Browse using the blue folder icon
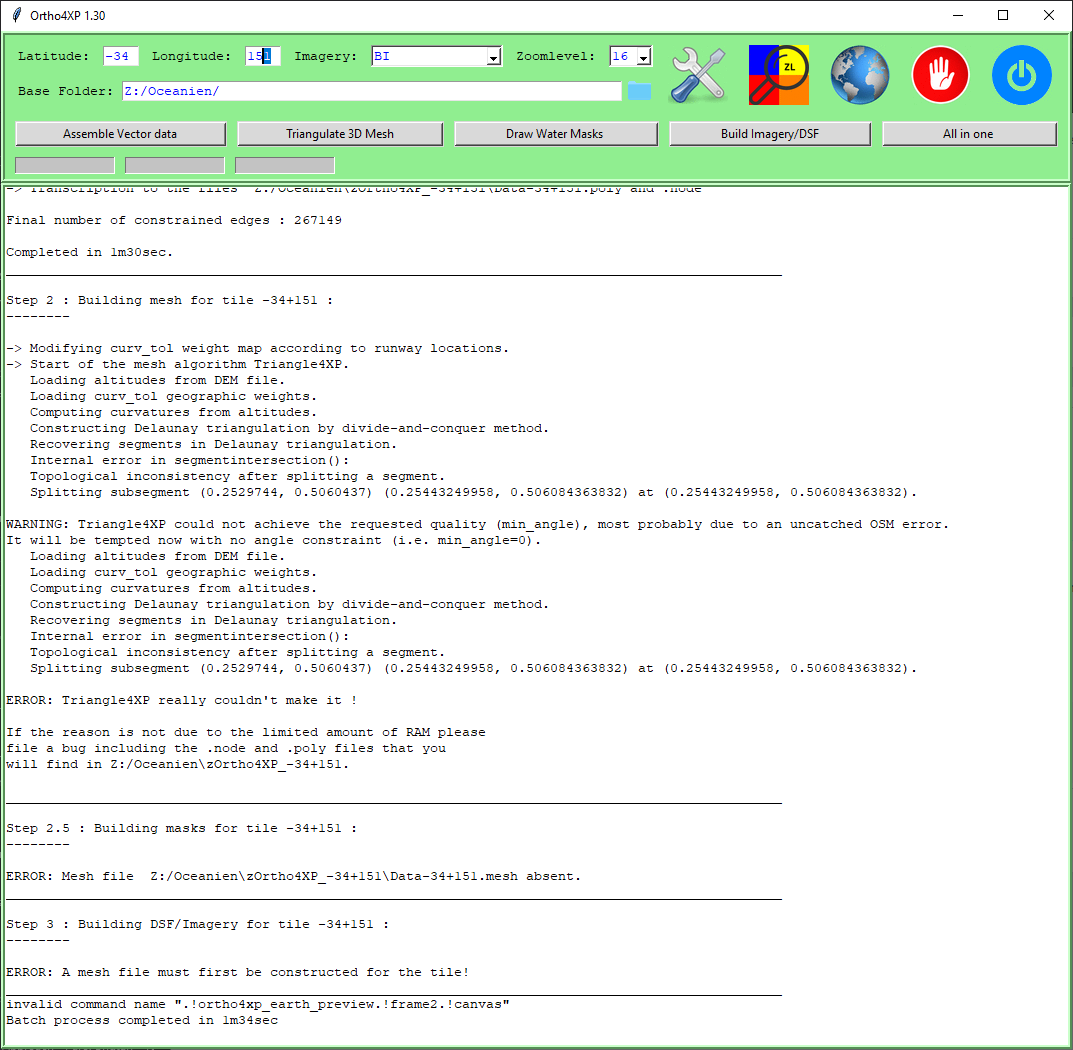The width and height of the screenshot is (1073, 1050). coord(639,92)
